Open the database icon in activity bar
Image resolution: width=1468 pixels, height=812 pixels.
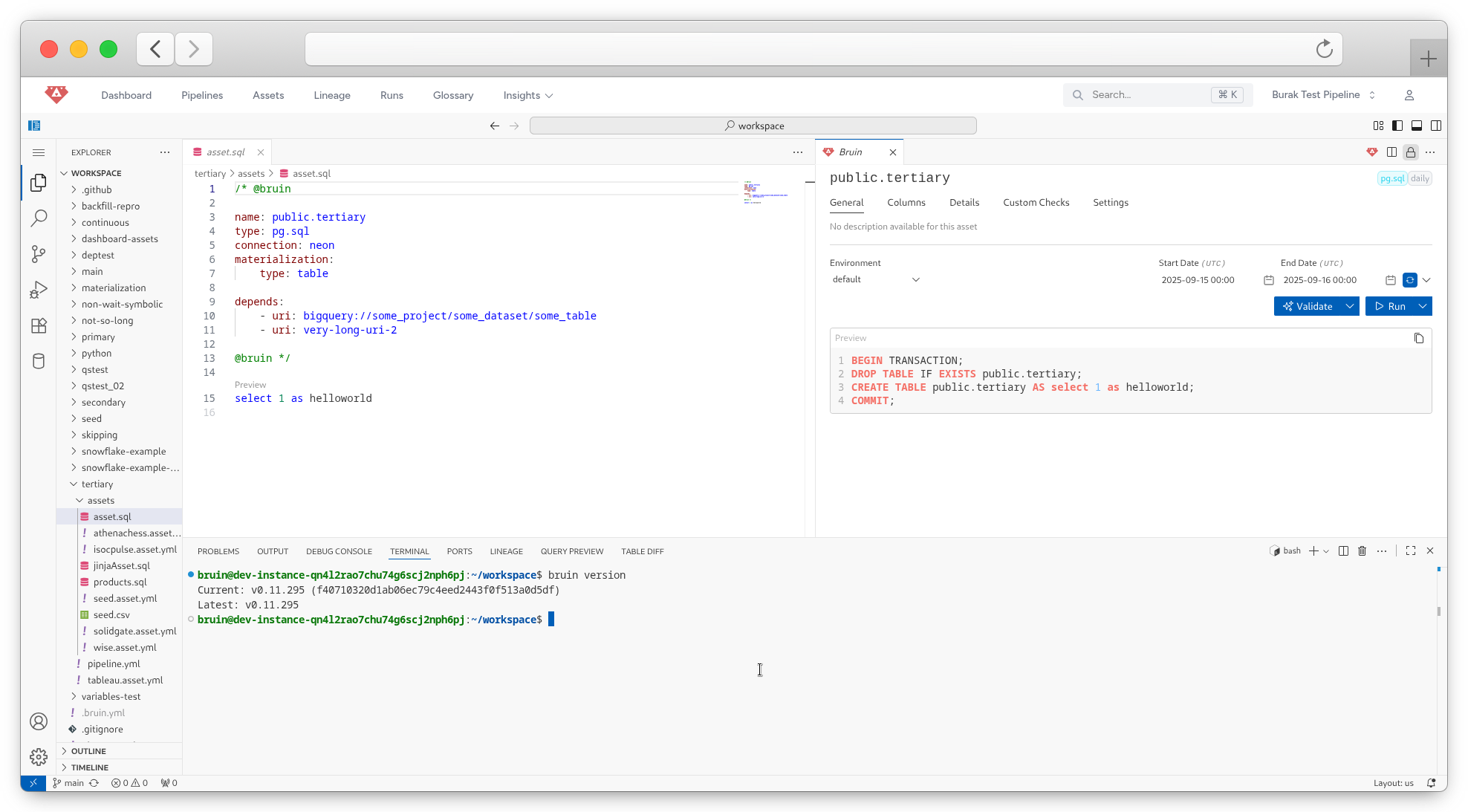[39, 361]
